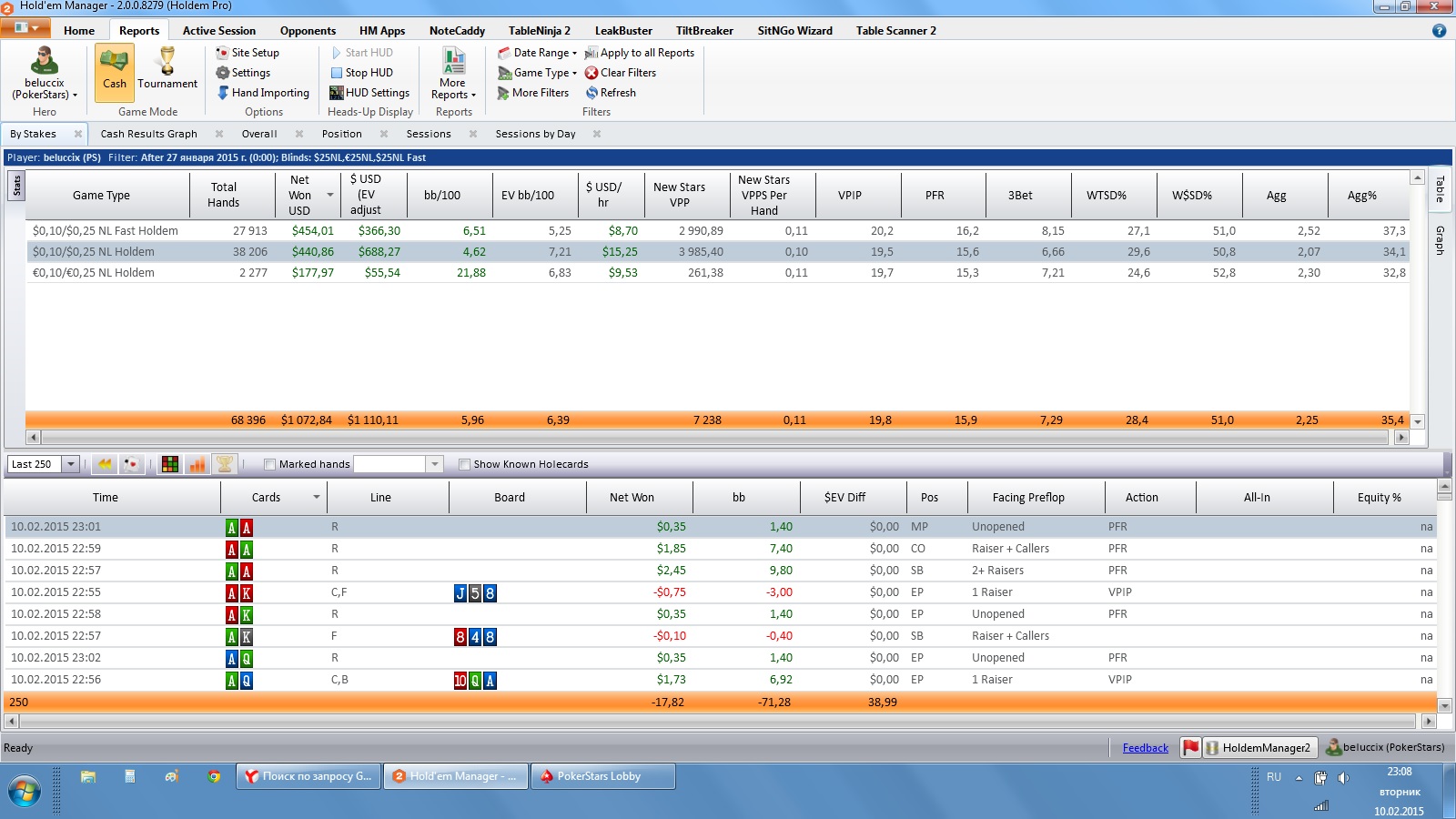
Task: Click the playing cards hand viewer icon
Action: (x=131, y=464)
